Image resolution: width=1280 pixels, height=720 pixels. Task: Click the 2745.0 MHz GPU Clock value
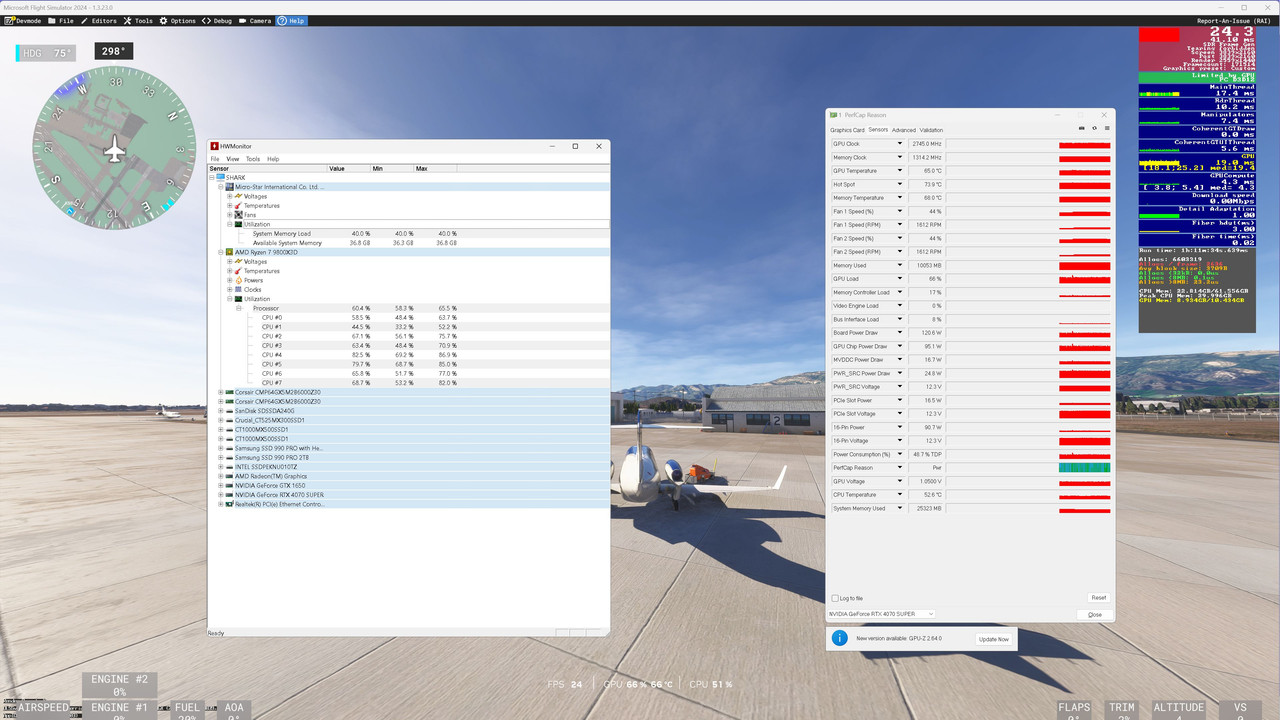[x=928, y=144]
